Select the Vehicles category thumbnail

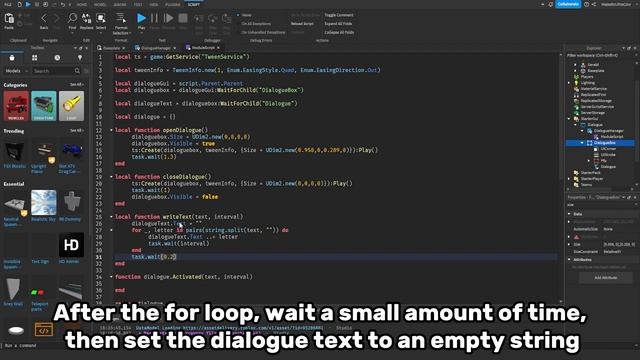(x=16, y=106)
